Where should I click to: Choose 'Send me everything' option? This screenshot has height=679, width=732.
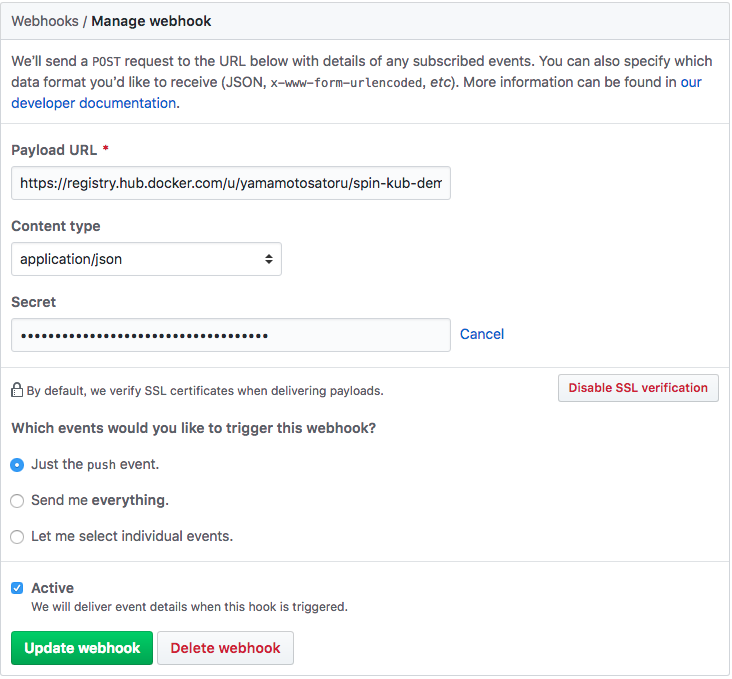pos(17,501)
